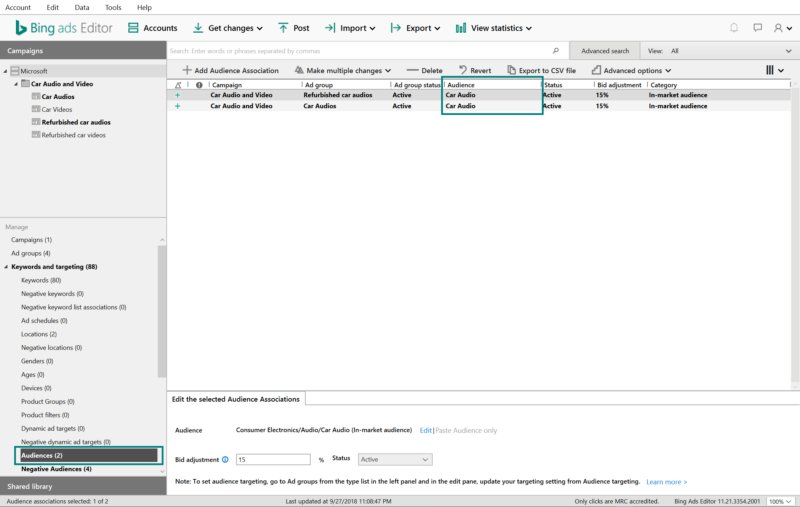
Task: Open the Get changes dropdown
Action: 228,28
